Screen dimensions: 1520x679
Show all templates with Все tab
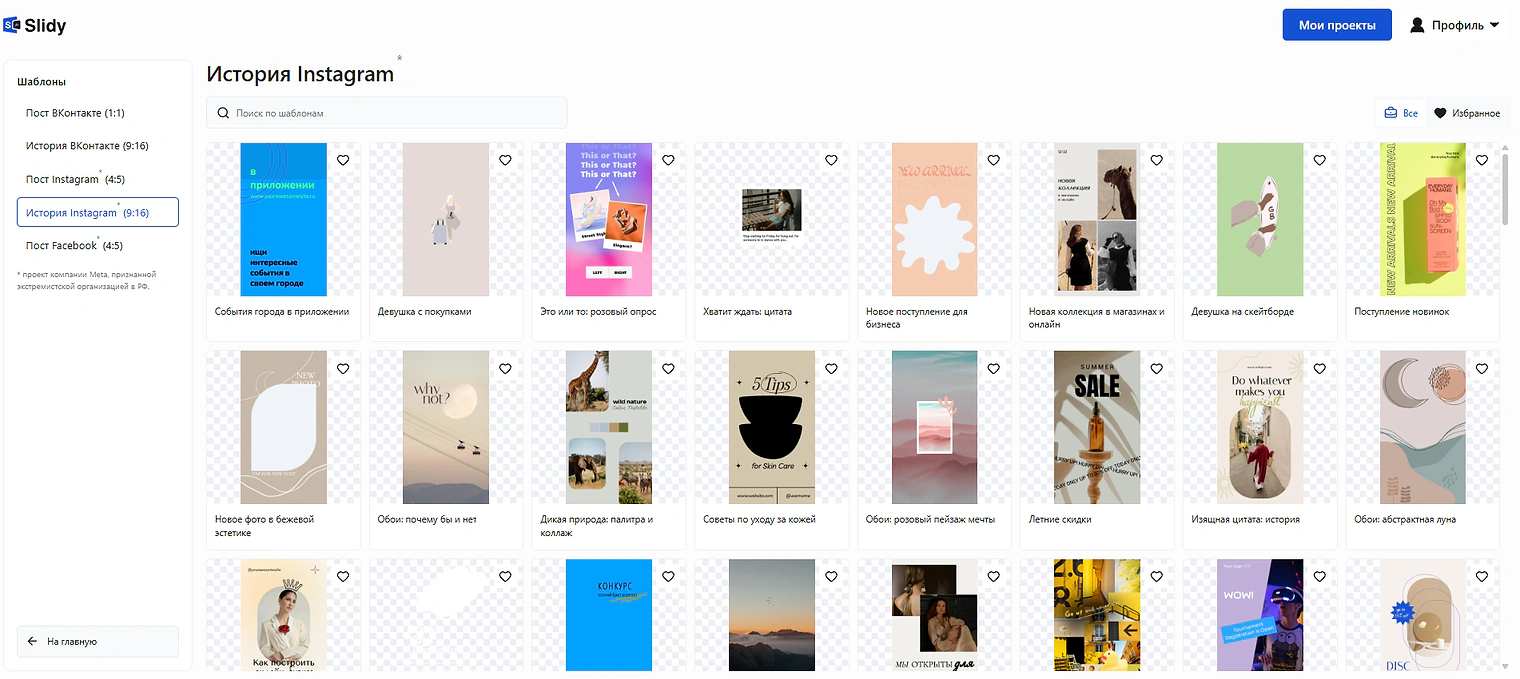tap(1401, 113)
